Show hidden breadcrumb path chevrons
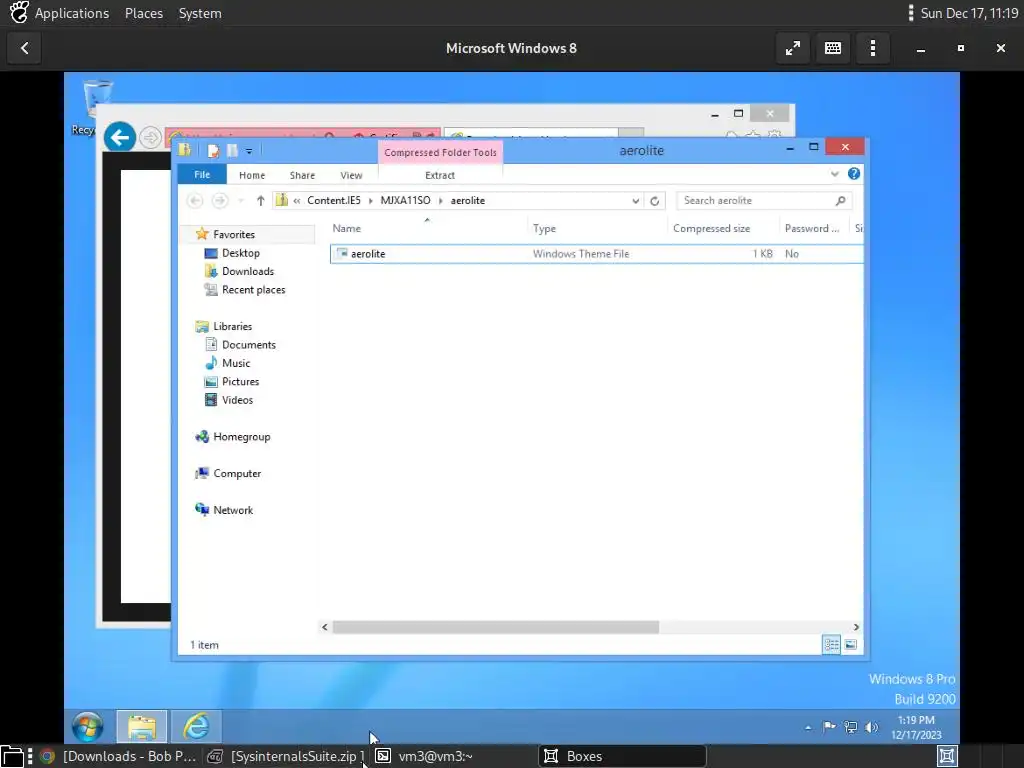This screenshot has width=1024, height=768. tap(296, 200)
